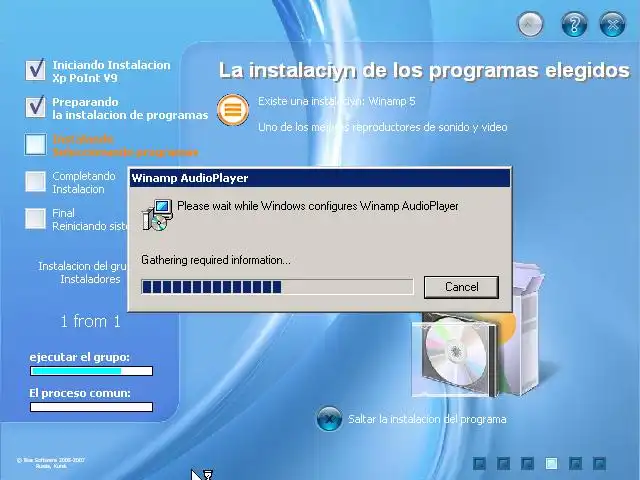Toggle the Iniciando Instalacion Xp PoInt V9 checkbox
The height and width of the screenshot is (480, 640).
coord(36,70)
